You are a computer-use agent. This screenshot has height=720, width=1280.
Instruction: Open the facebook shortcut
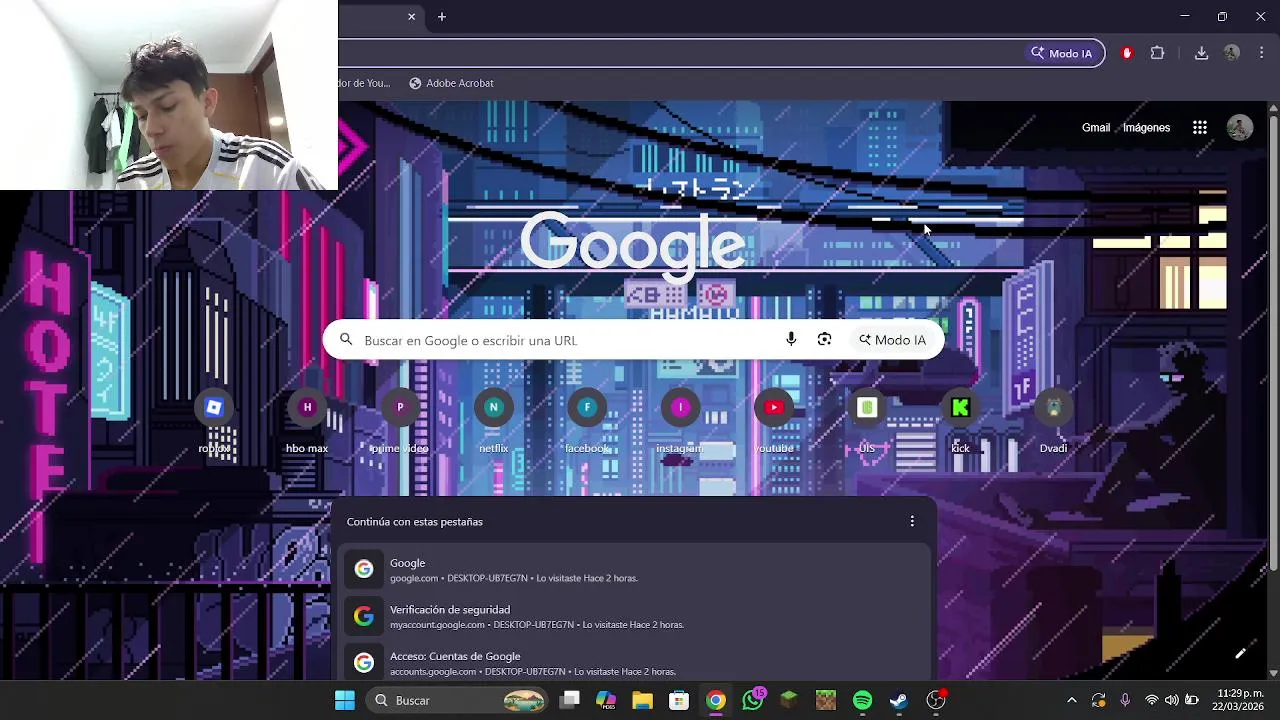587,420
